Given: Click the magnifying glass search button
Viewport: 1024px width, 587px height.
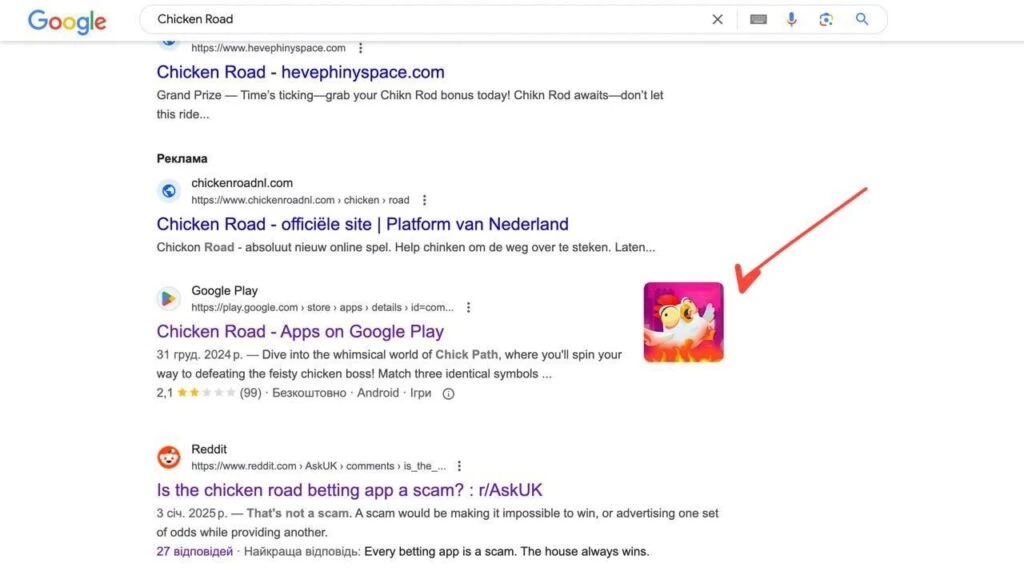Looking at the screenshot, I should (862, 19).
